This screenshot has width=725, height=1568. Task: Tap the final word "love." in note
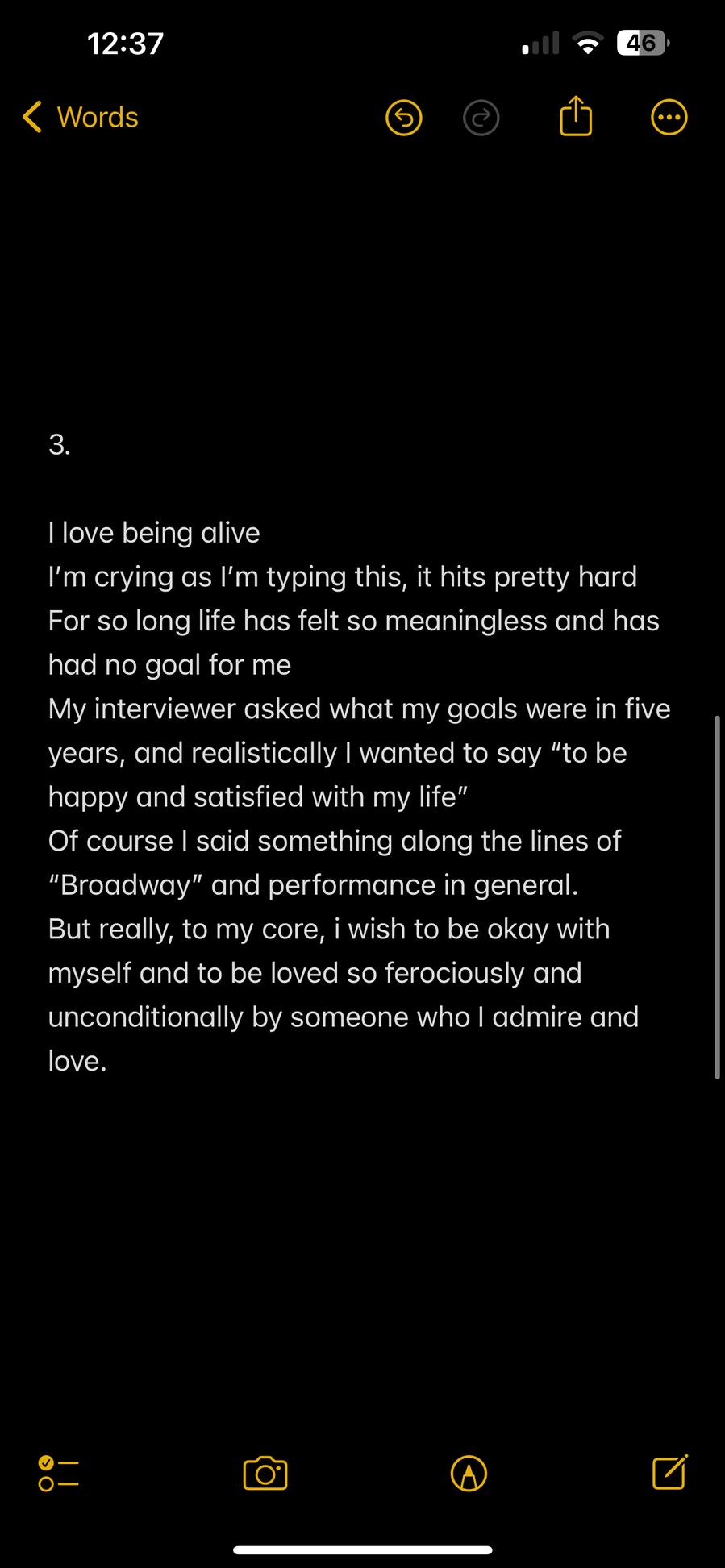[77, 1062]
